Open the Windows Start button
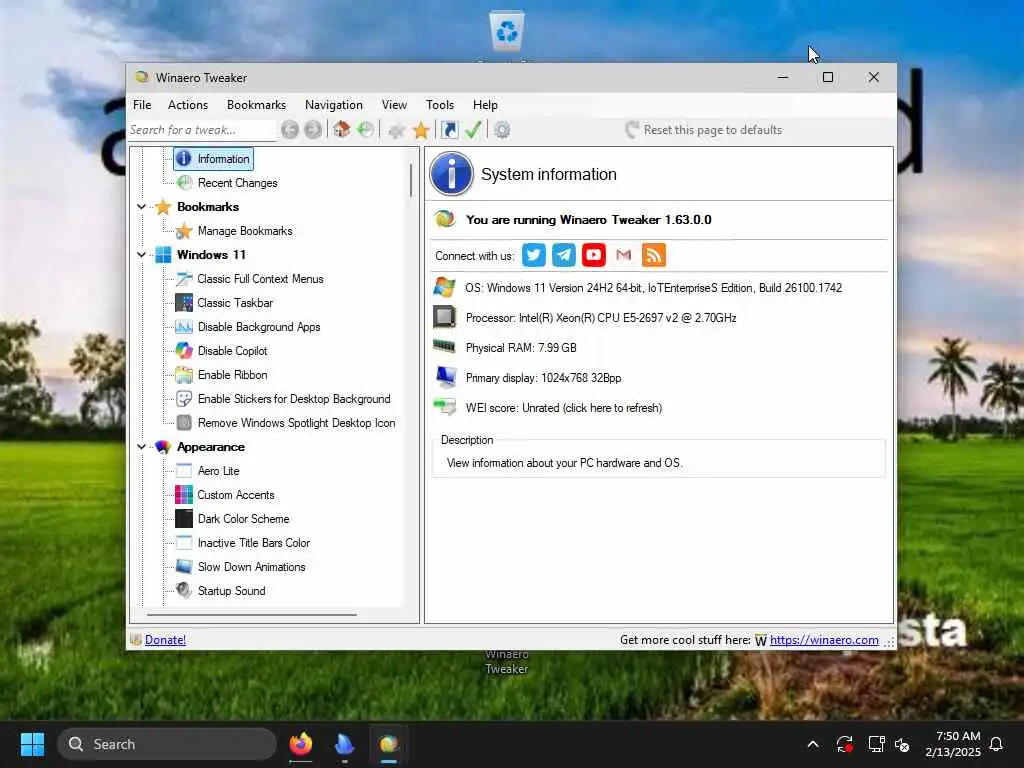 pyautogui.click(x=32, y=744)
